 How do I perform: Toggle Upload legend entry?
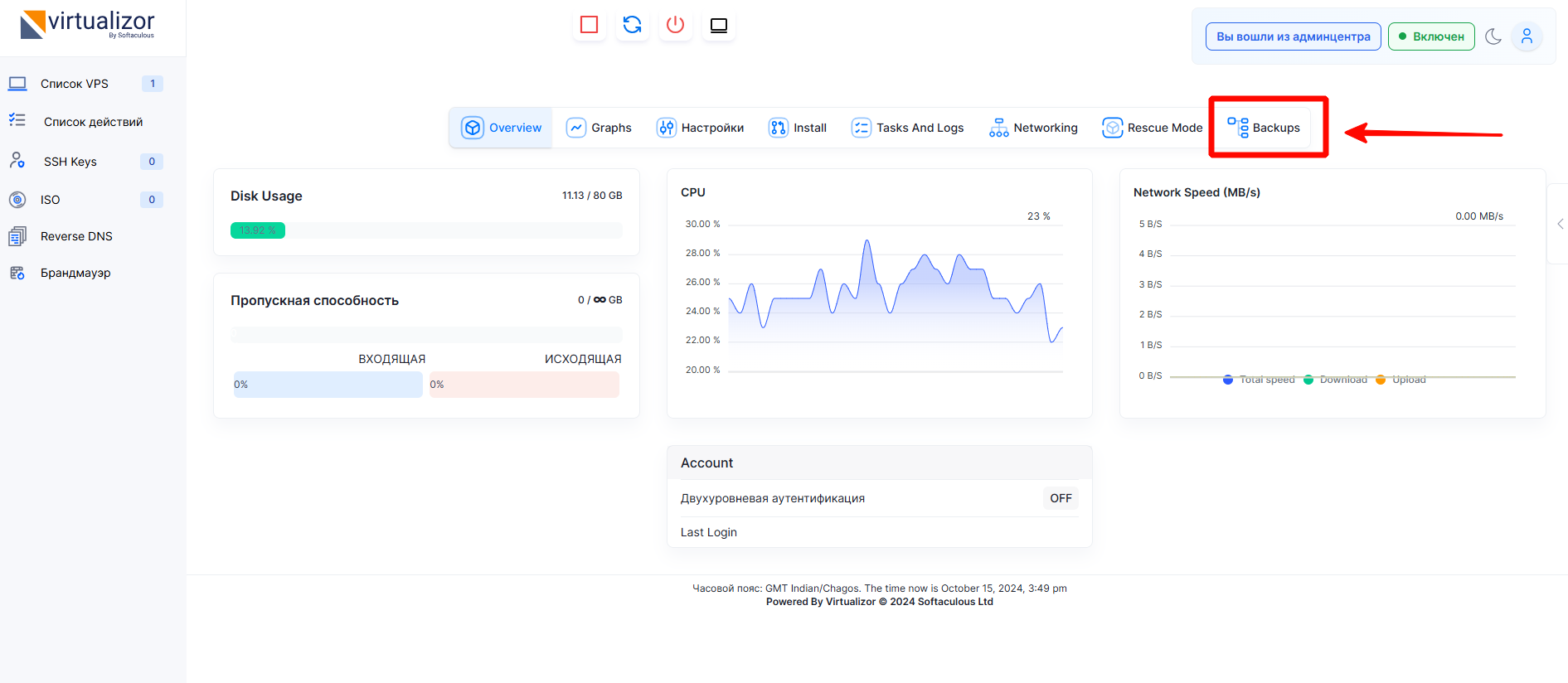click(1401, 380)
